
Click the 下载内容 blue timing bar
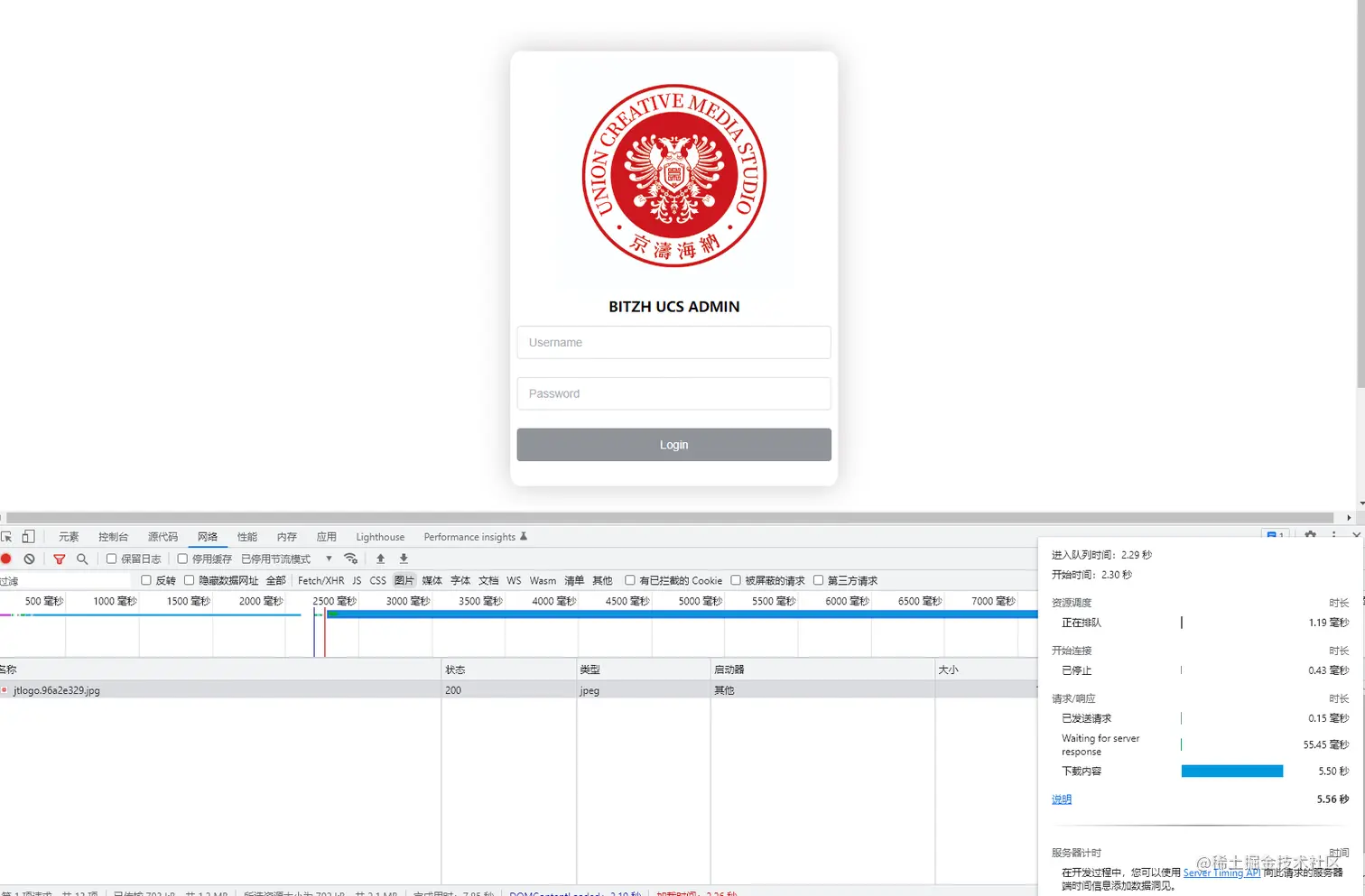1232,771
